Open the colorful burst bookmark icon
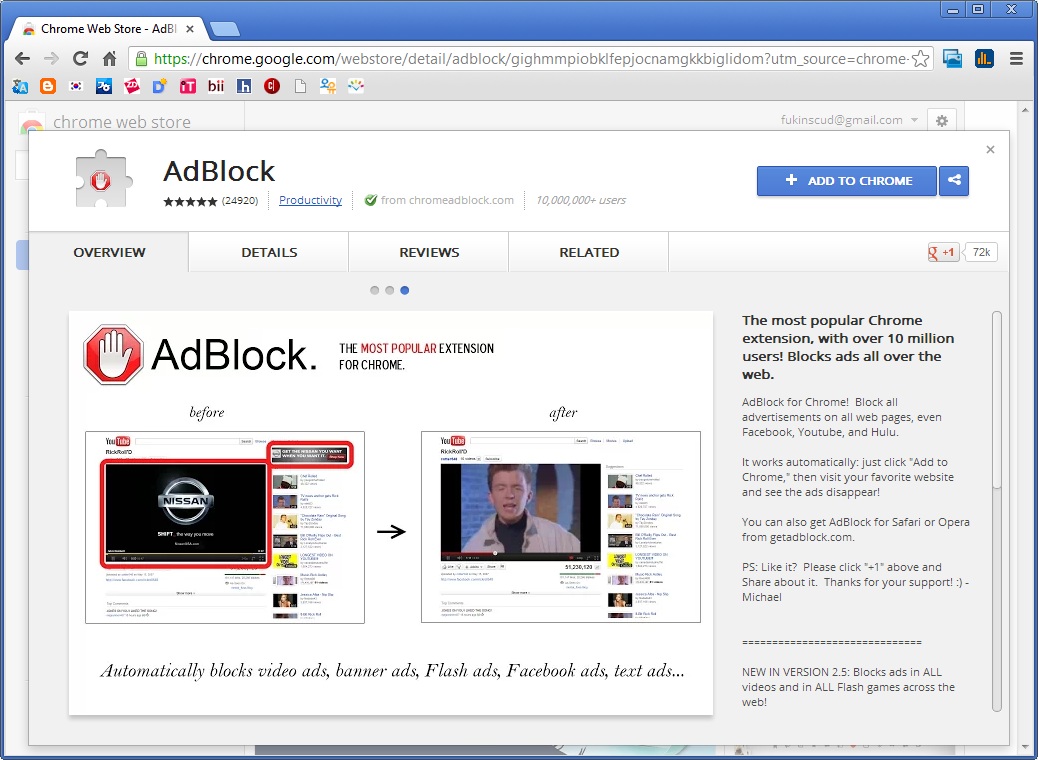The image size is (1038, 760). click(x=356, y=86)
